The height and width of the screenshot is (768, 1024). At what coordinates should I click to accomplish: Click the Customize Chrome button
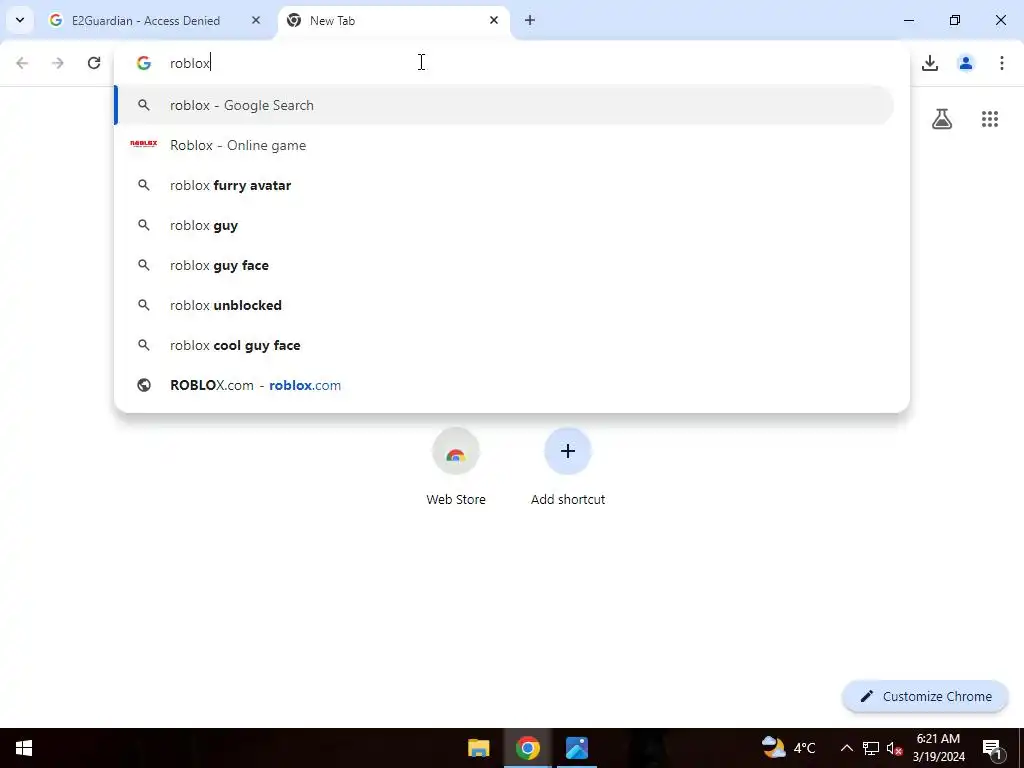tap(925, 696)
